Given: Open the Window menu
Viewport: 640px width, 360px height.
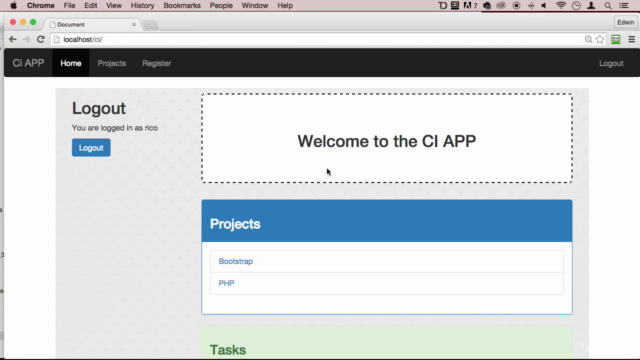Looking at the screenshot, I should tap(255, 6).
